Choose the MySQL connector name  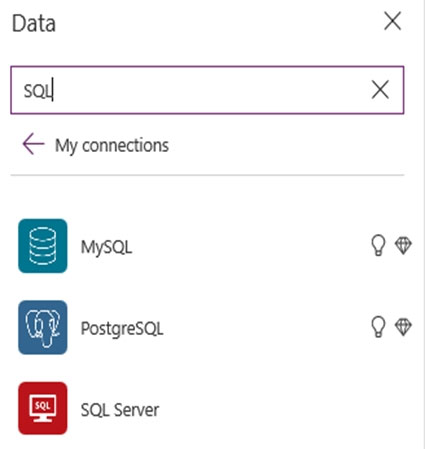[x=107, y=247]
